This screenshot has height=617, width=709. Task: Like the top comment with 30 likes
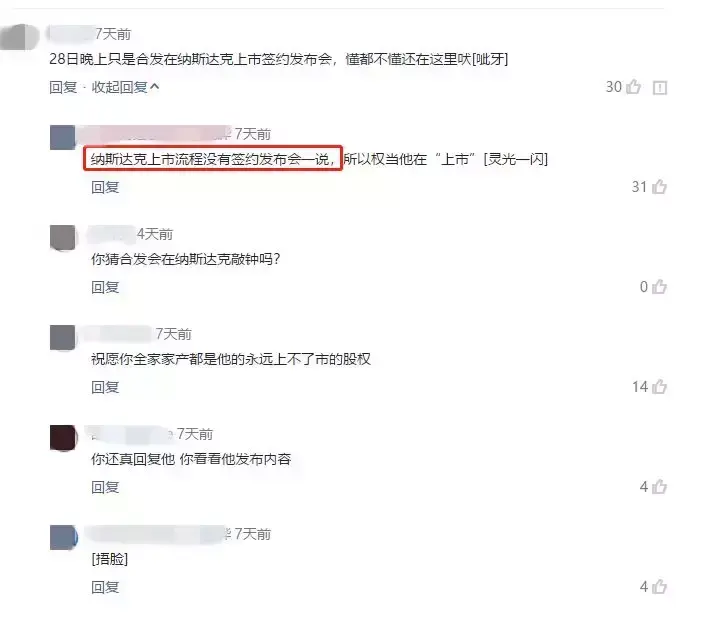[x=633, y=86]
